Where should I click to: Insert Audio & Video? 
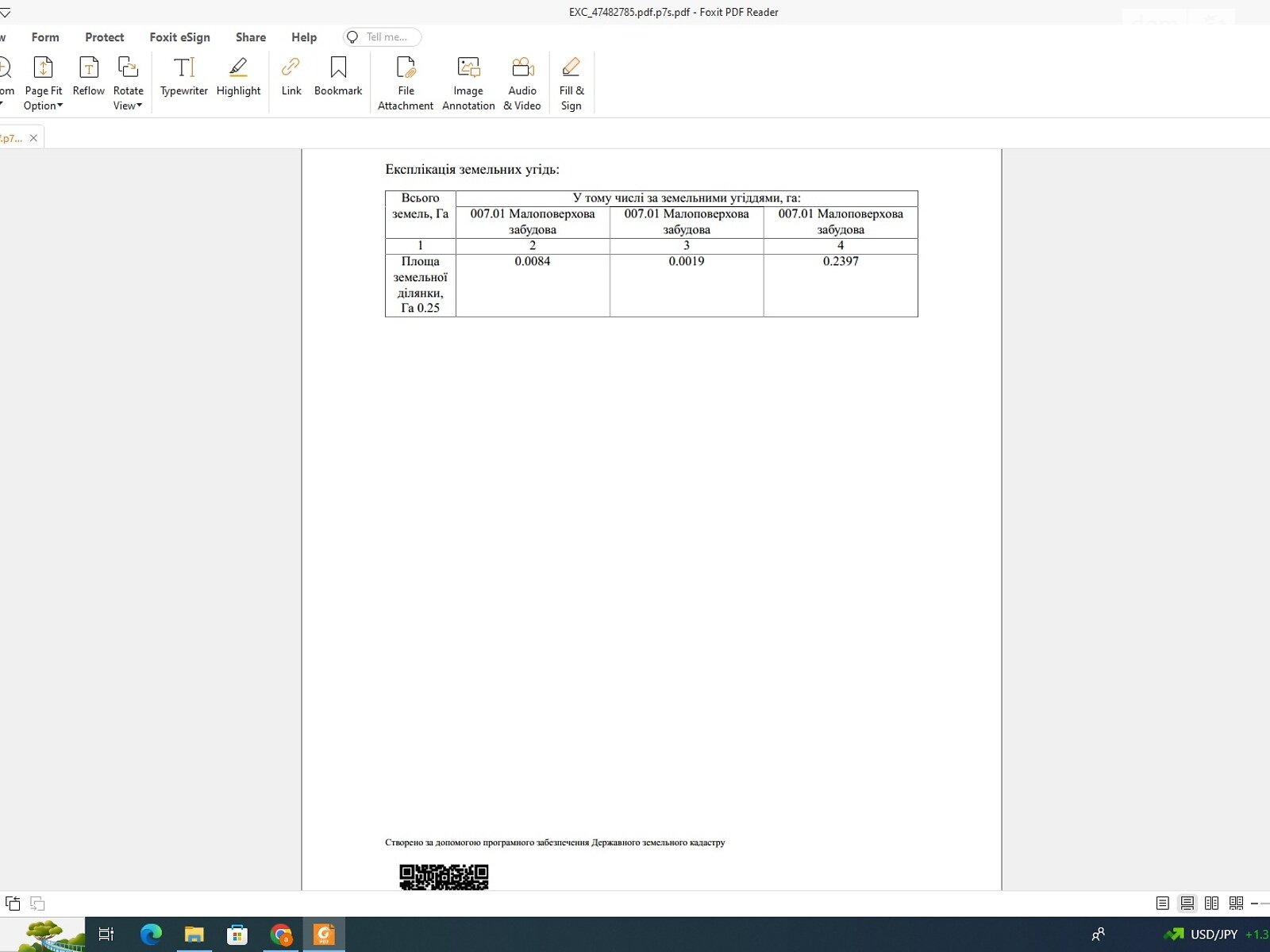pyautogui.click(x=522, y=83)
